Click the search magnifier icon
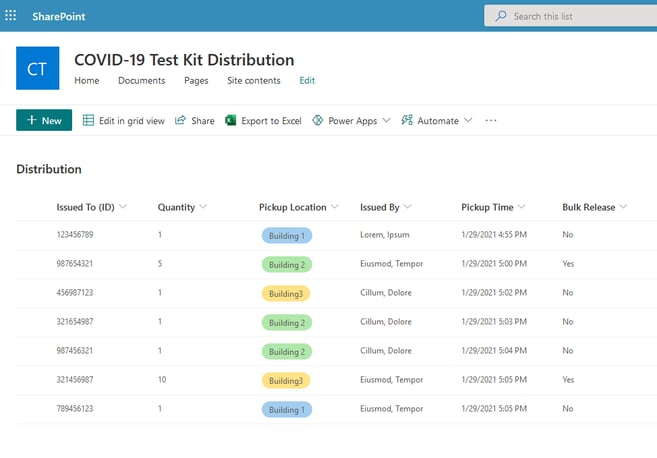 tap(501, 16)
